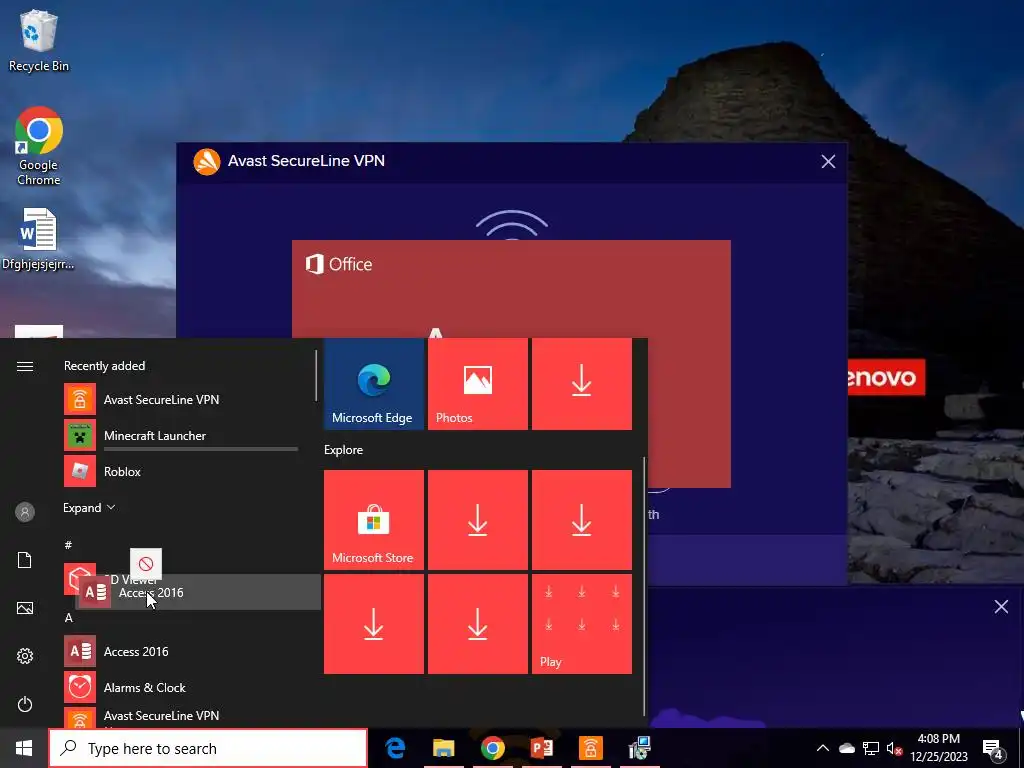The width and height of the screenshot is (1024, 768).
Task: Click the app list scrollbar in Start
Action: point(316,376)
